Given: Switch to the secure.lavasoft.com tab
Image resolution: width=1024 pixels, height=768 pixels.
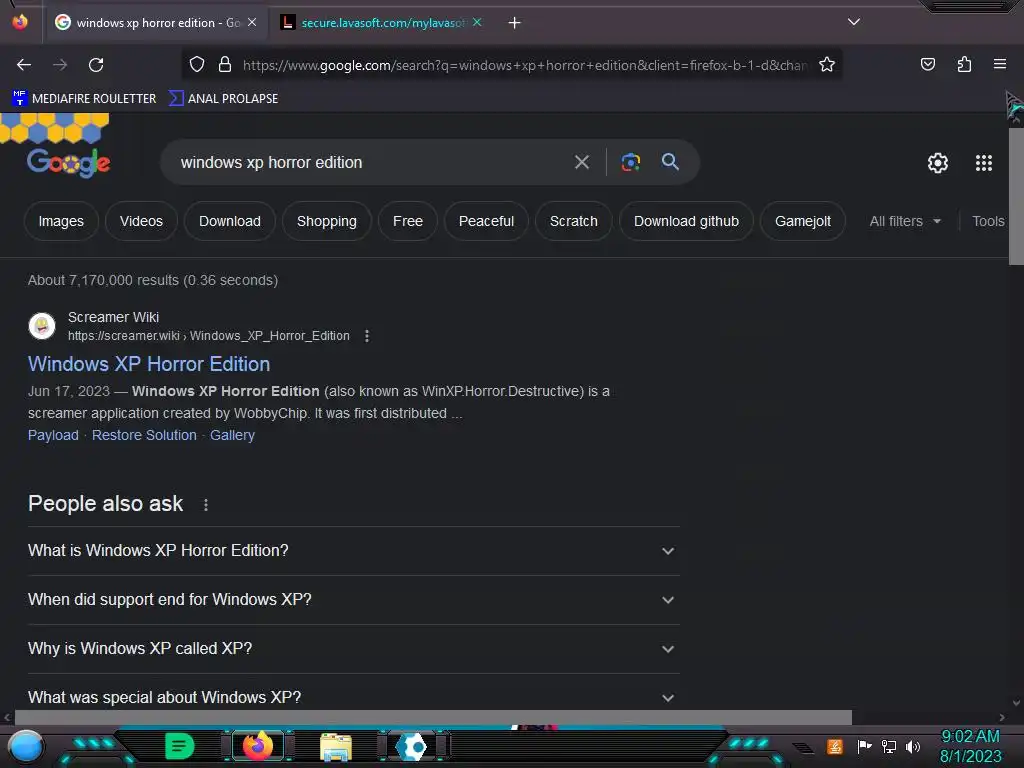Looking at the screenshot, I should [382, 23].
